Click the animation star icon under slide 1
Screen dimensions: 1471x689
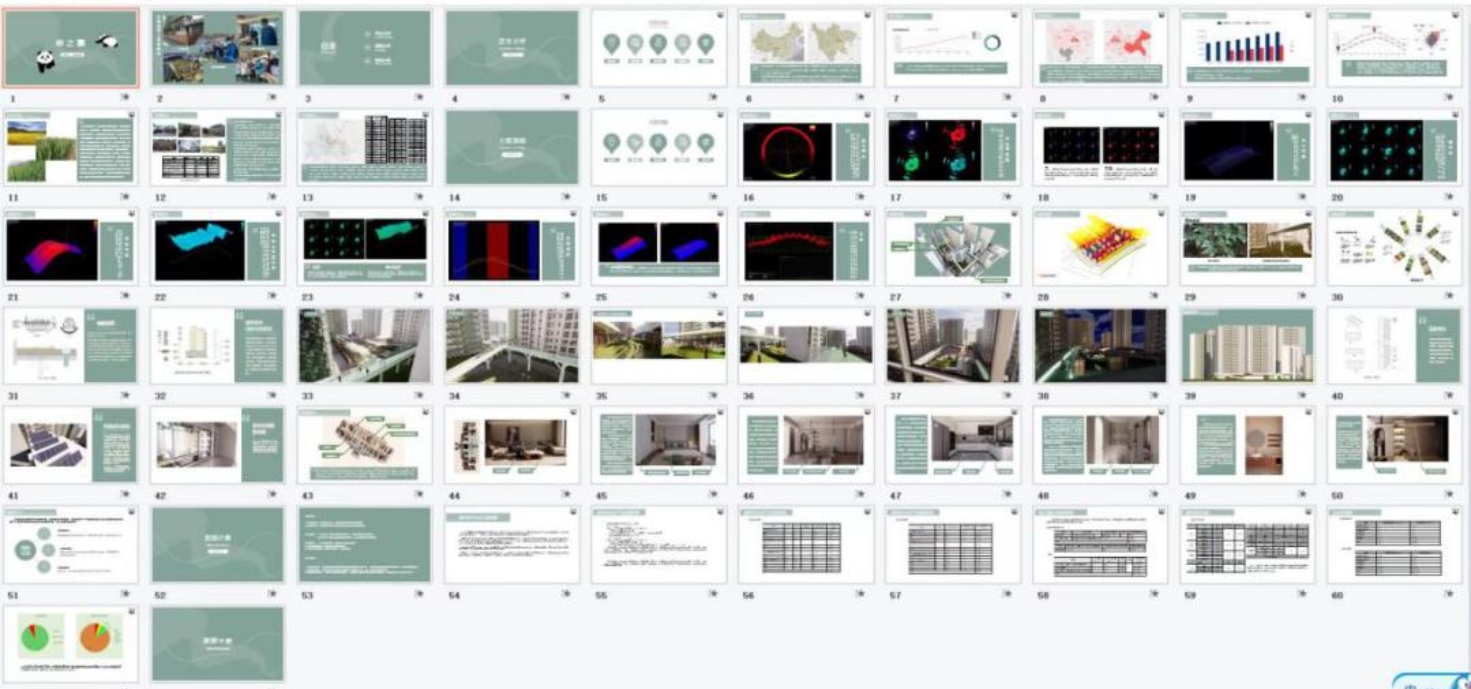tap(125, 98)
